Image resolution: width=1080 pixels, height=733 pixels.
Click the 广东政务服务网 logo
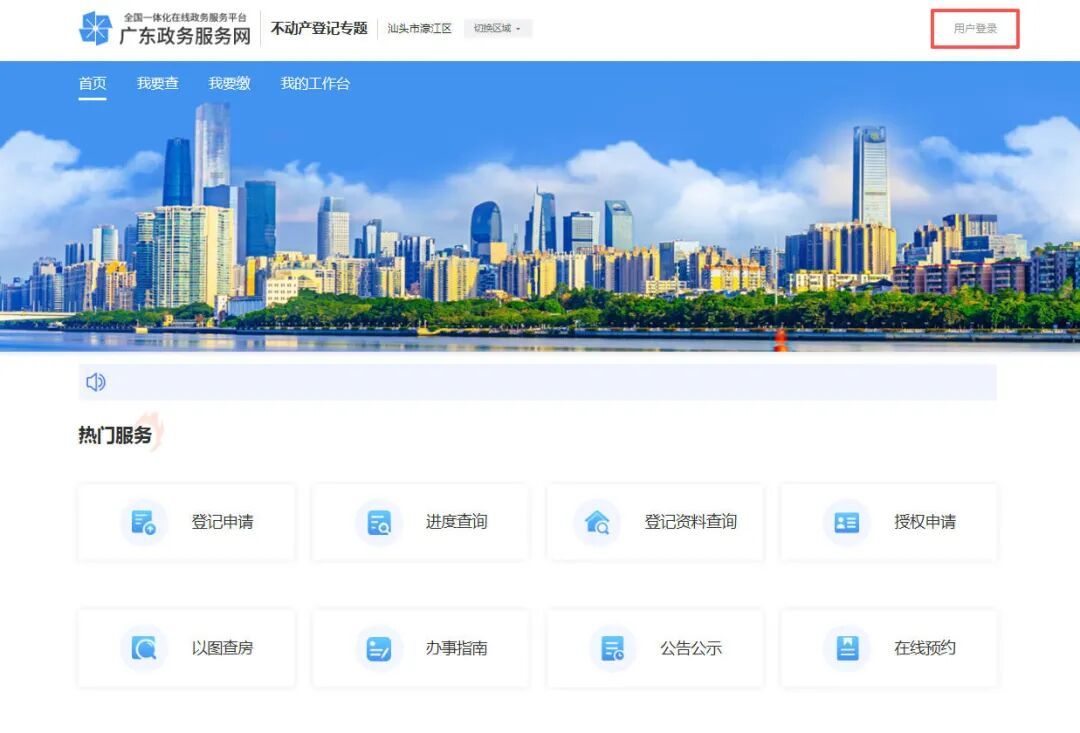pyautogui.click(x=165, y=29)
